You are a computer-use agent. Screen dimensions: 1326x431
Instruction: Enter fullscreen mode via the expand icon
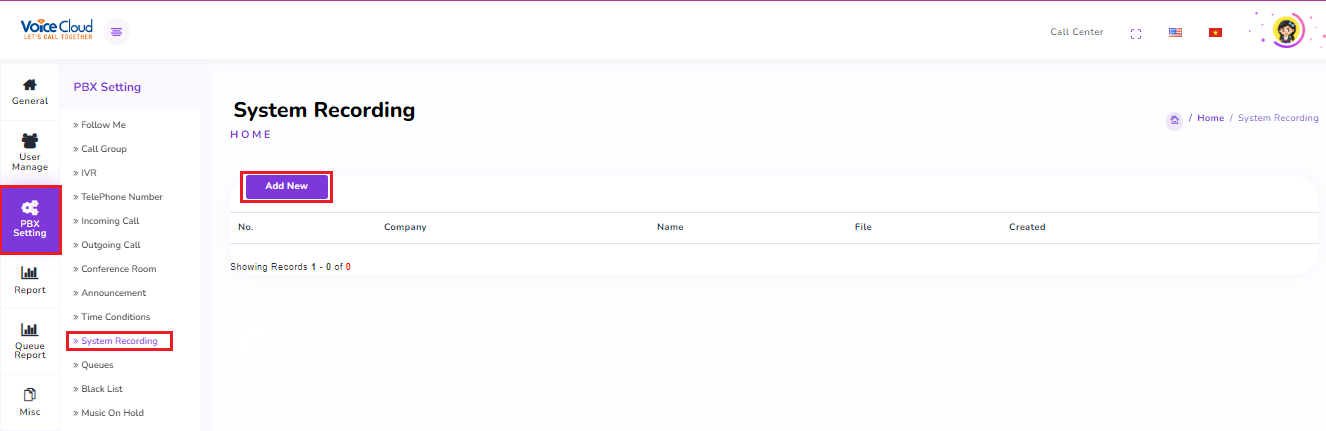(1136, 33)
